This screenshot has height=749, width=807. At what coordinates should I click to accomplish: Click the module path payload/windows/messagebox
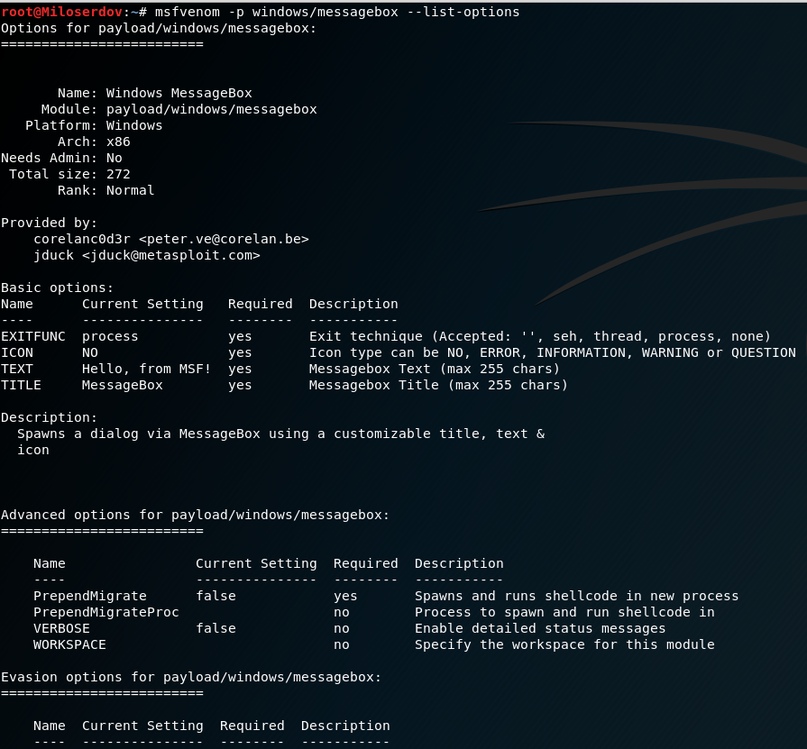[211, 109]
